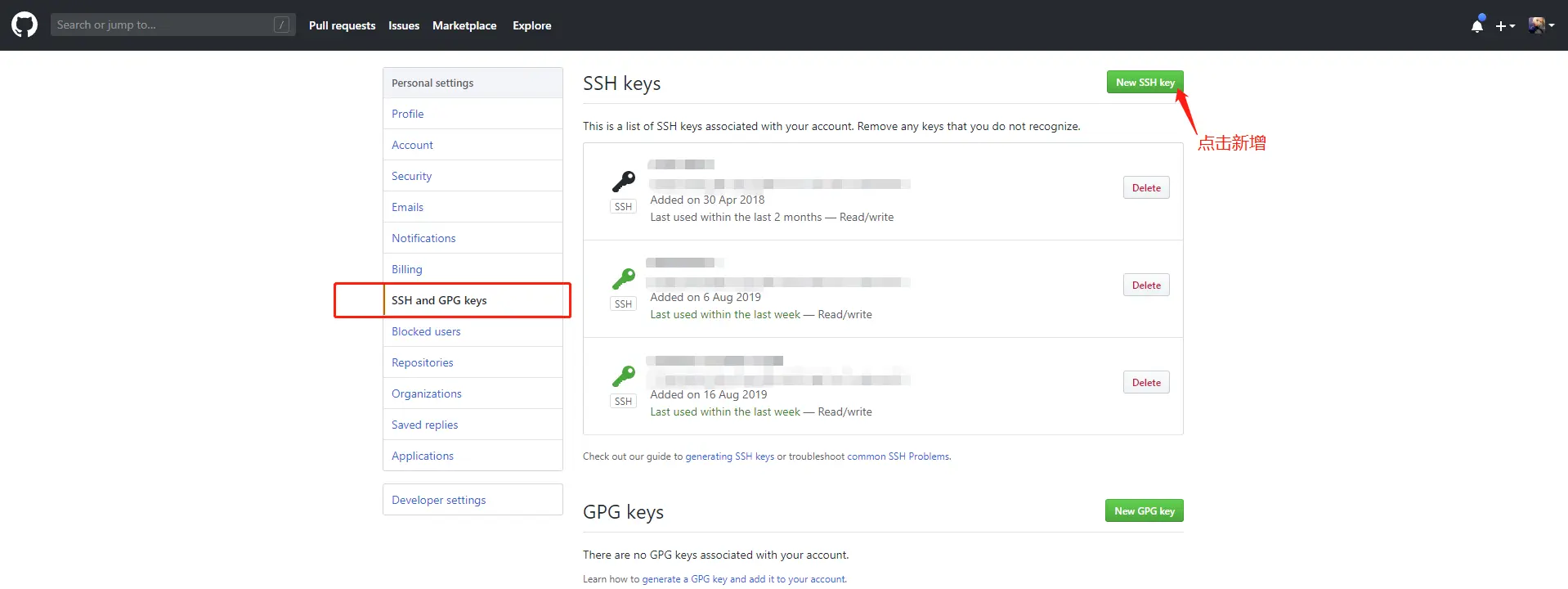Open Blocked users settings
Viewport: 1568px width, 589px height.
pos(473,331)
